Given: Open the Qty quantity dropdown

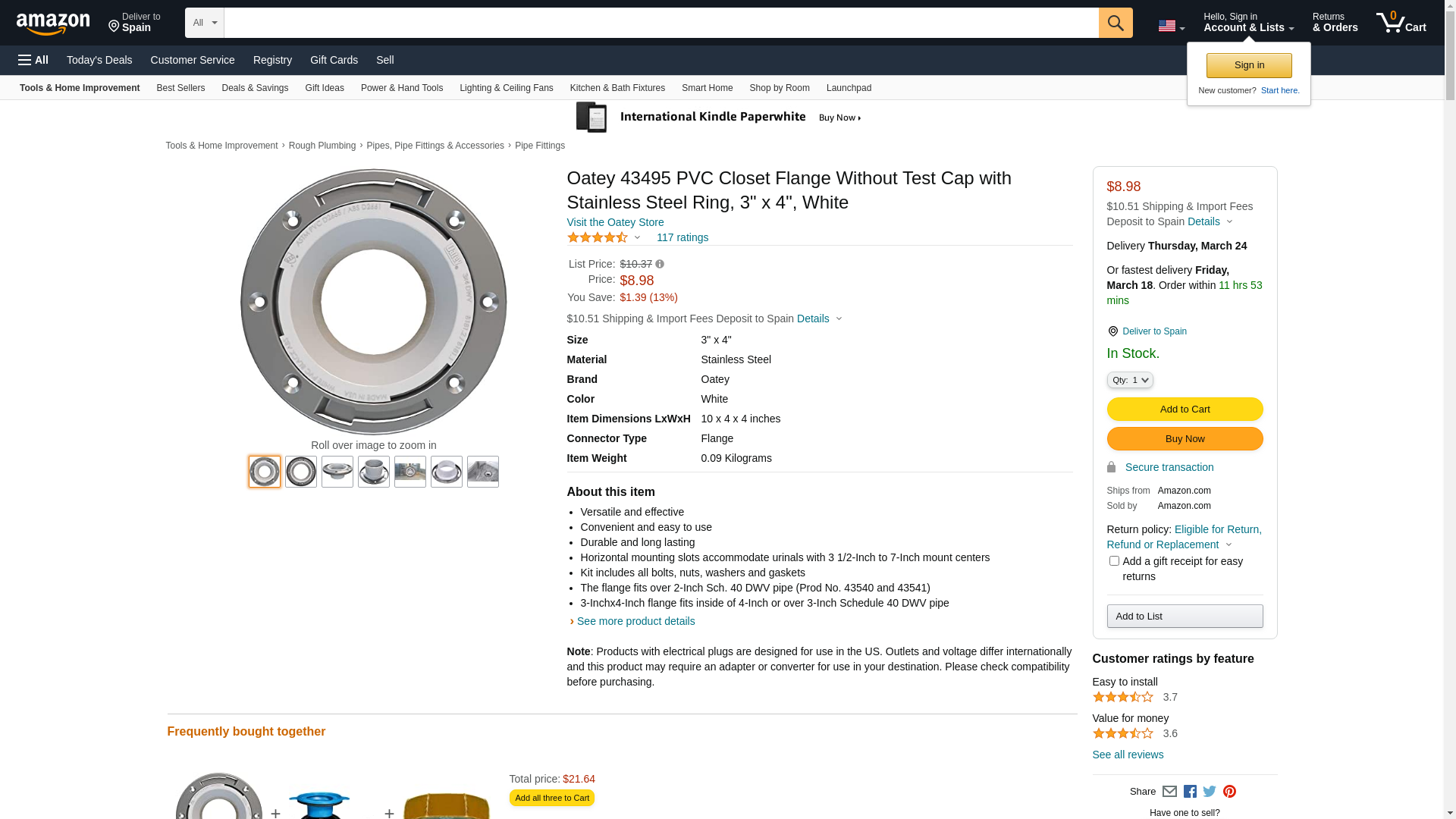Looking at the screenshot, I should [x=1129, y=380].
